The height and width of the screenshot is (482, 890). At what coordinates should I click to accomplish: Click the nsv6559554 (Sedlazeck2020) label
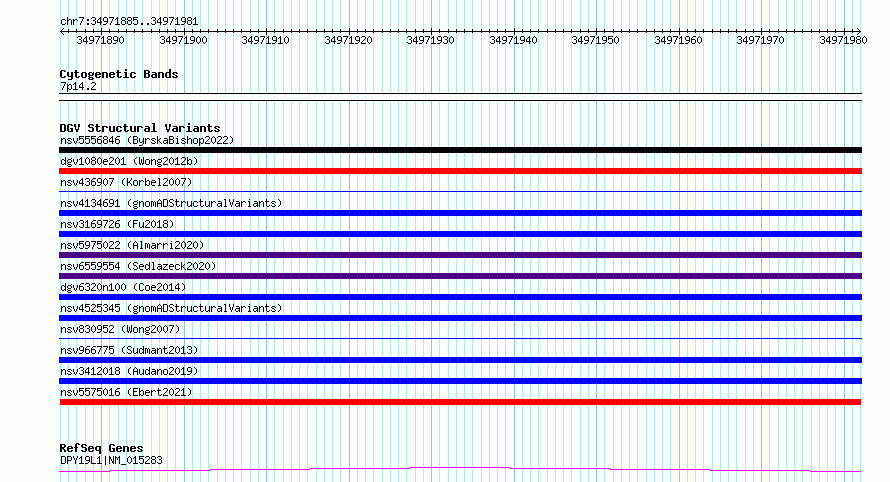138,266
